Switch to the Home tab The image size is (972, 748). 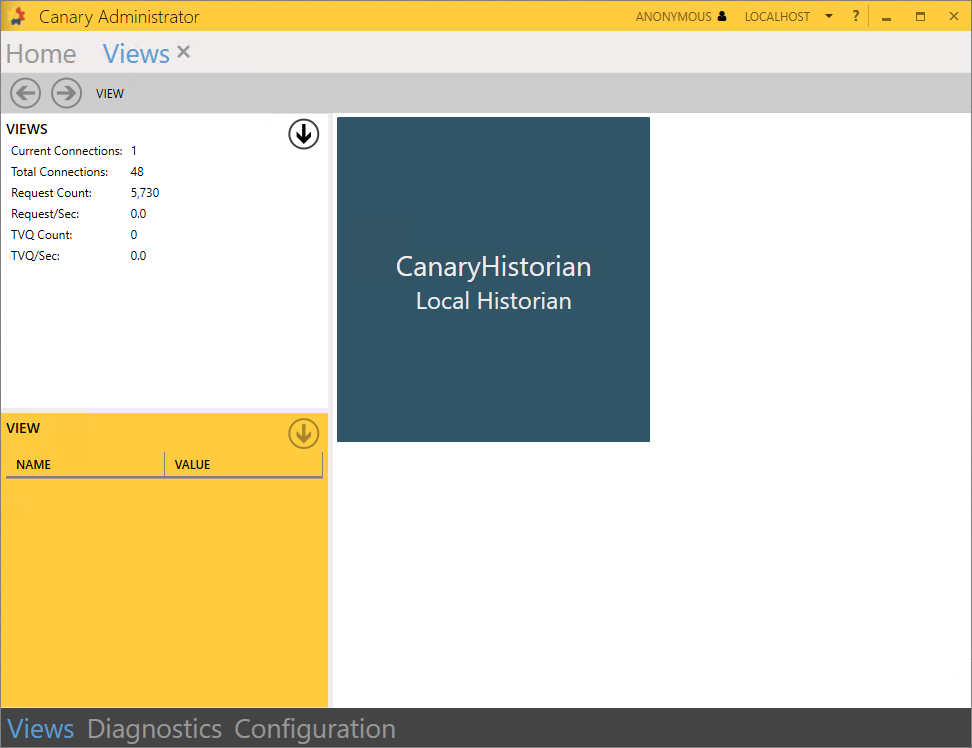[41, 54]
